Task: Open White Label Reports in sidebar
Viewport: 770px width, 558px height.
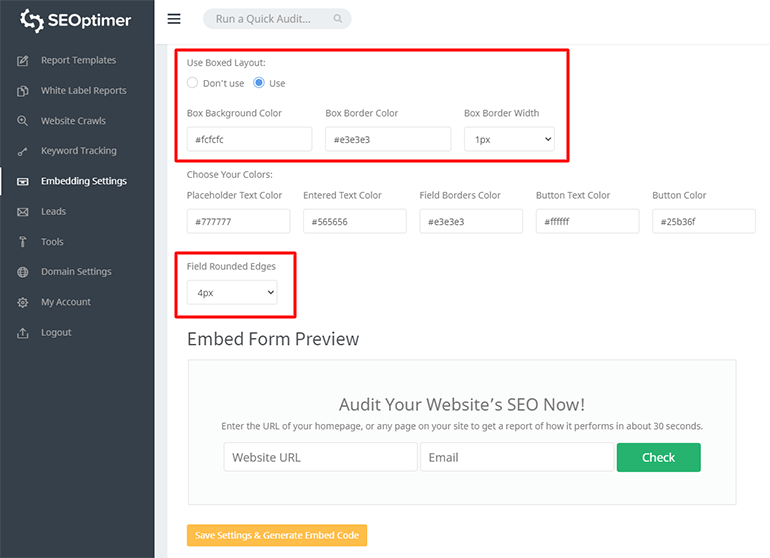Action: point(83,91)
